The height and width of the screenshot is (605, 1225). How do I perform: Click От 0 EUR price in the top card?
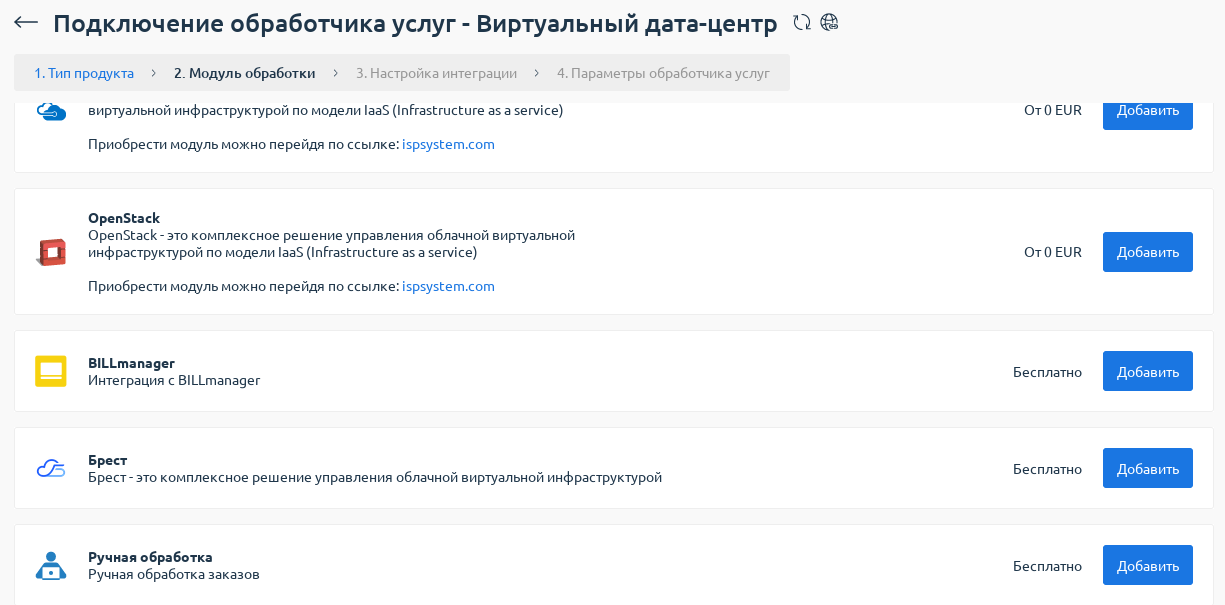[1053, 110]
